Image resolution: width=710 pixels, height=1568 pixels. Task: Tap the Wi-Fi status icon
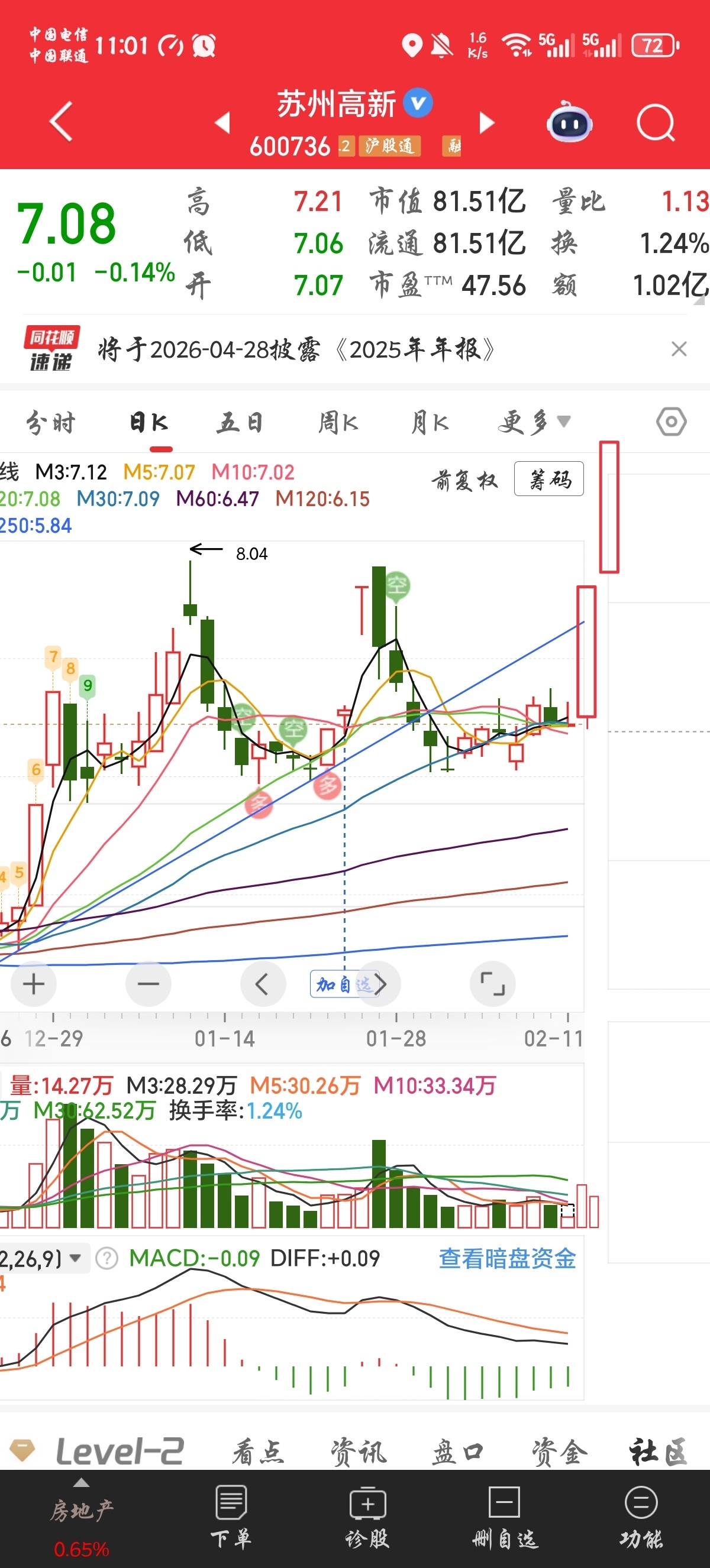pos(517,45)
